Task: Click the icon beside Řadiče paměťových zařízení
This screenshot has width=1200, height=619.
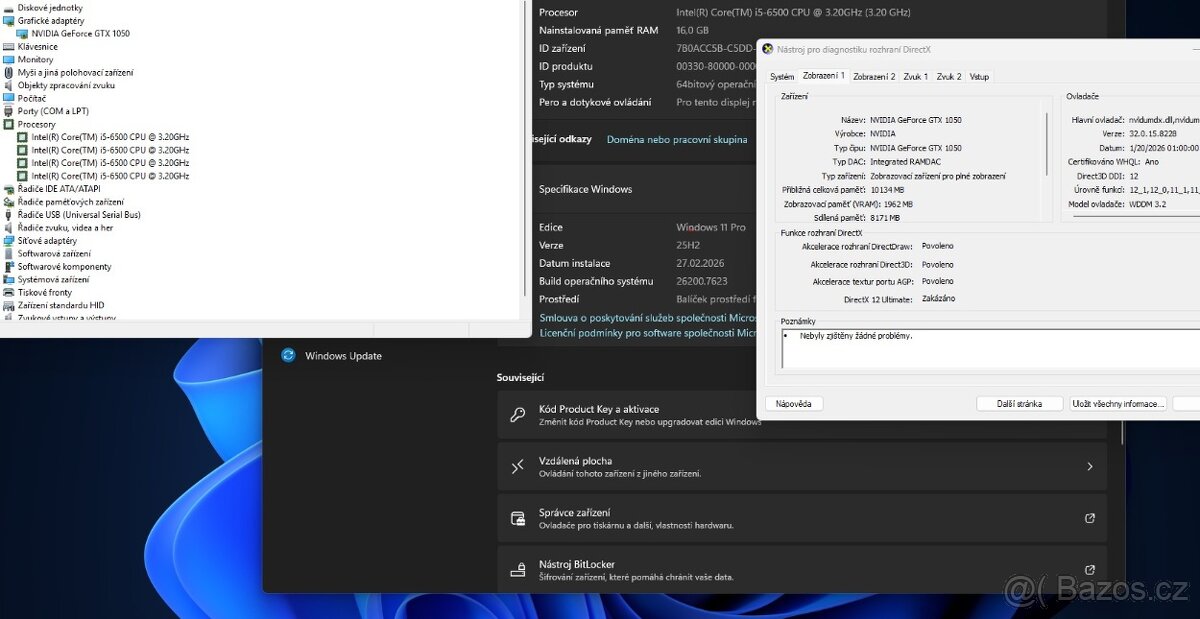Action: tap(9, 202)
